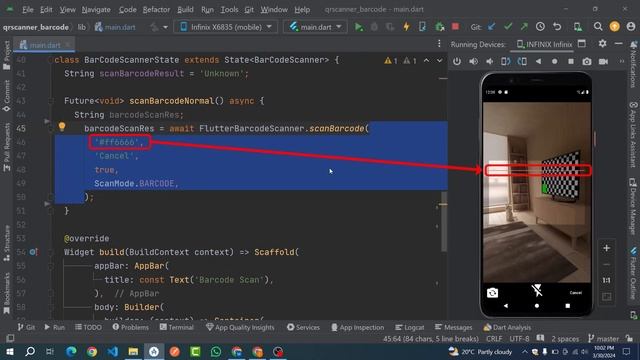Go to next highlighted error arrow down
Image resolution: width=640 pixels, height=360 pixels.
coord(439,60)
